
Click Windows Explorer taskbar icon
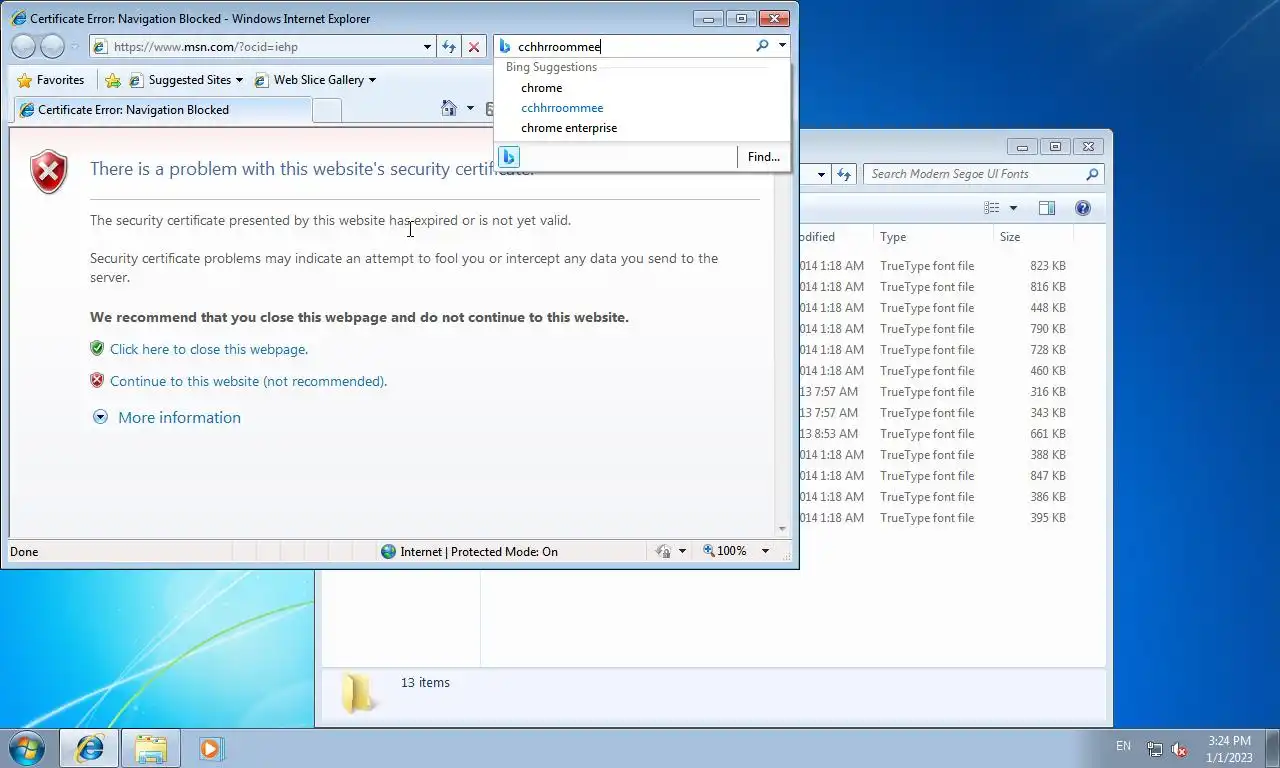tap(151, 748)
